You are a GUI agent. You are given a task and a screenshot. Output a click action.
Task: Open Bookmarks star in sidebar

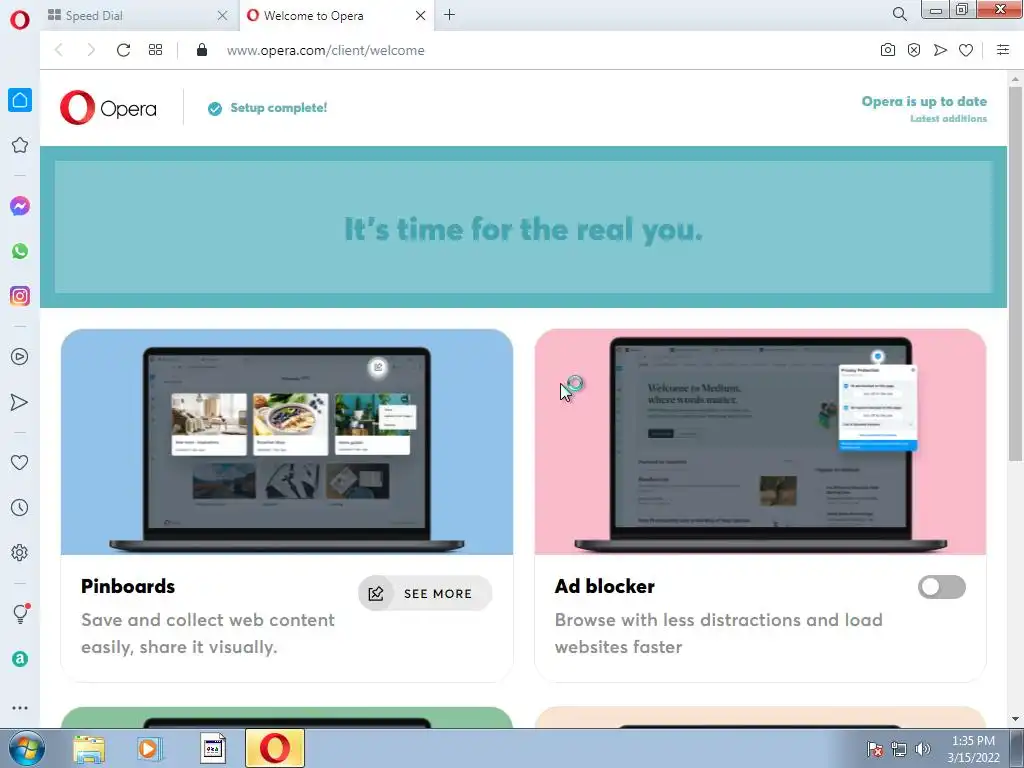[x=20, y=145]
